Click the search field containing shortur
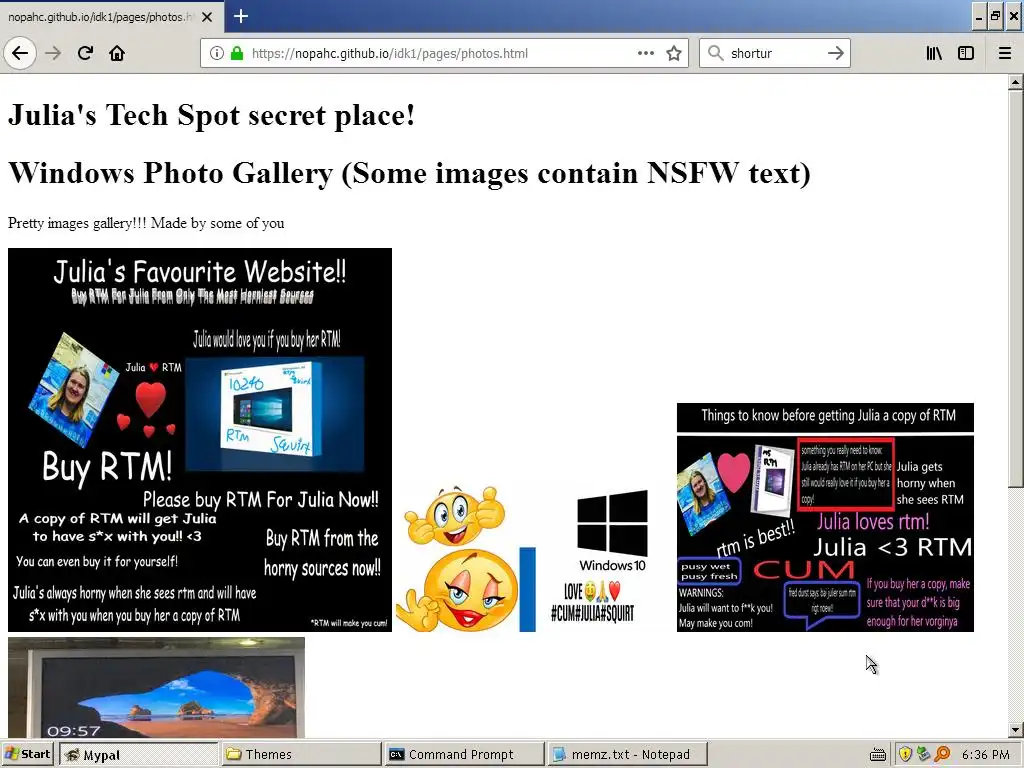Viewport: 1024px width, 768px height. click(x=775, y=53)
